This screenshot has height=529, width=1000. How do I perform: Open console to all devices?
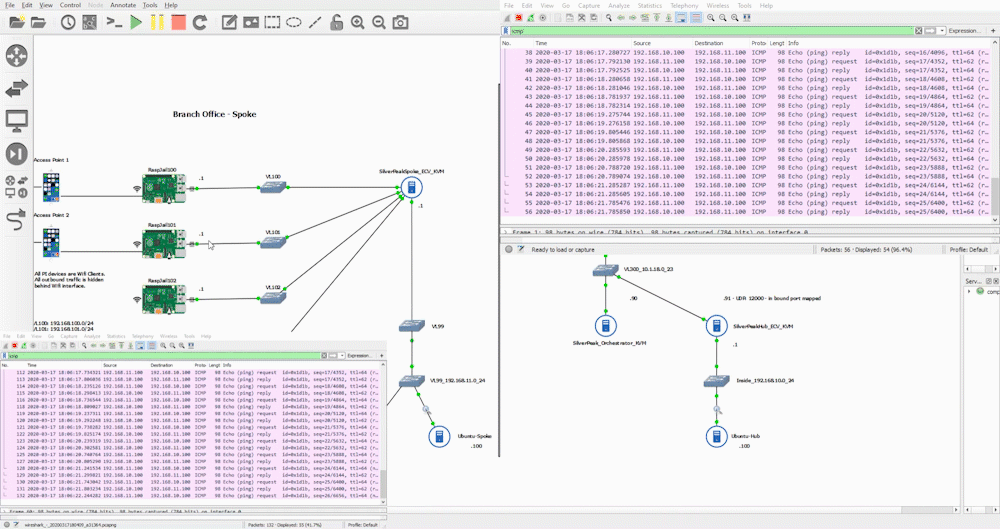(x=114, y=23)
